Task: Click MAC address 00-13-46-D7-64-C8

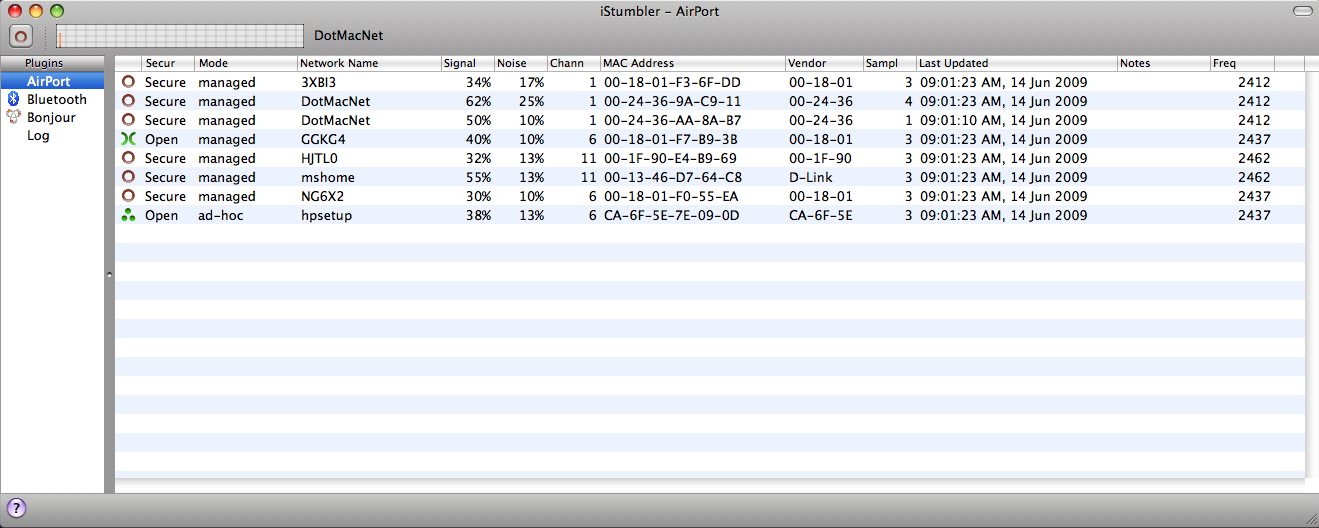Action: coord(672,177)
